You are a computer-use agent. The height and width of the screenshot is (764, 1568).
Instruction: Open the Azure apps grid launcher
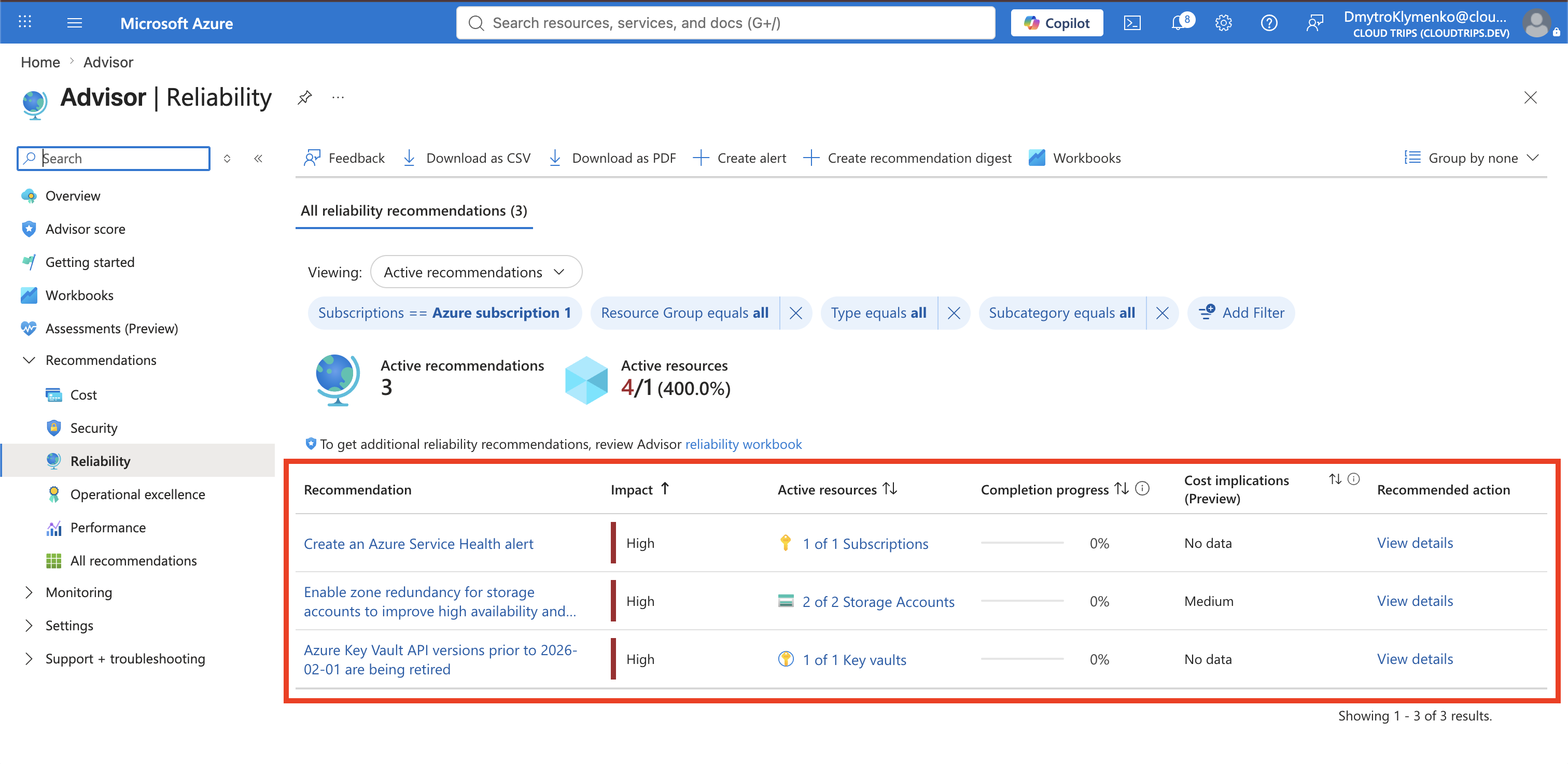[x=25, y=22]
